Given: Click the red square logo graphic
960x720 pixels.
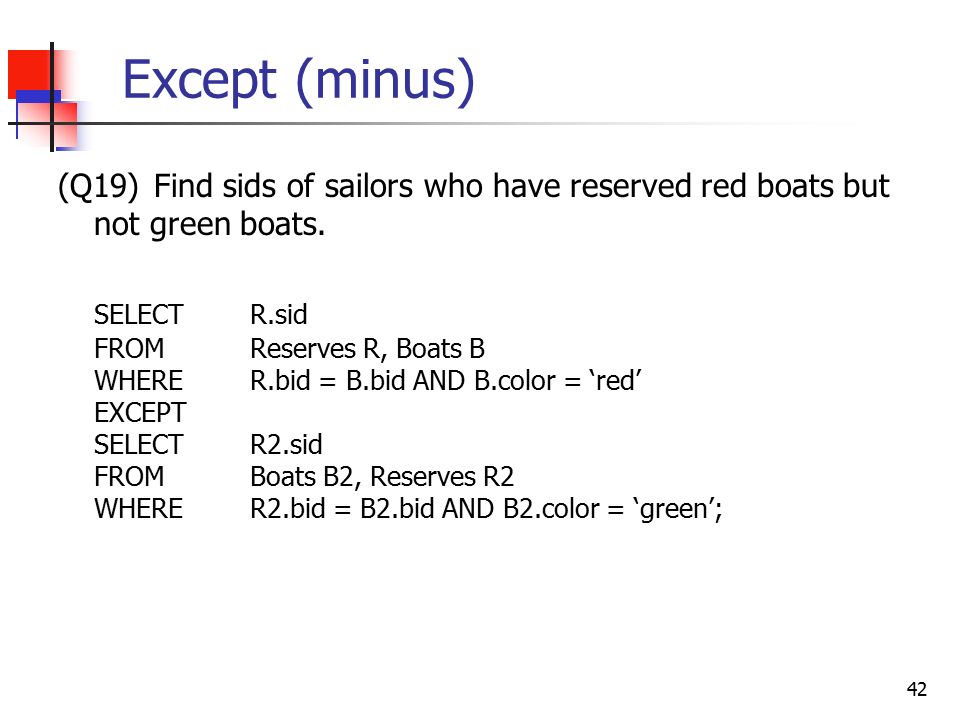Looking at the screenshot, I should coord(29,73).
